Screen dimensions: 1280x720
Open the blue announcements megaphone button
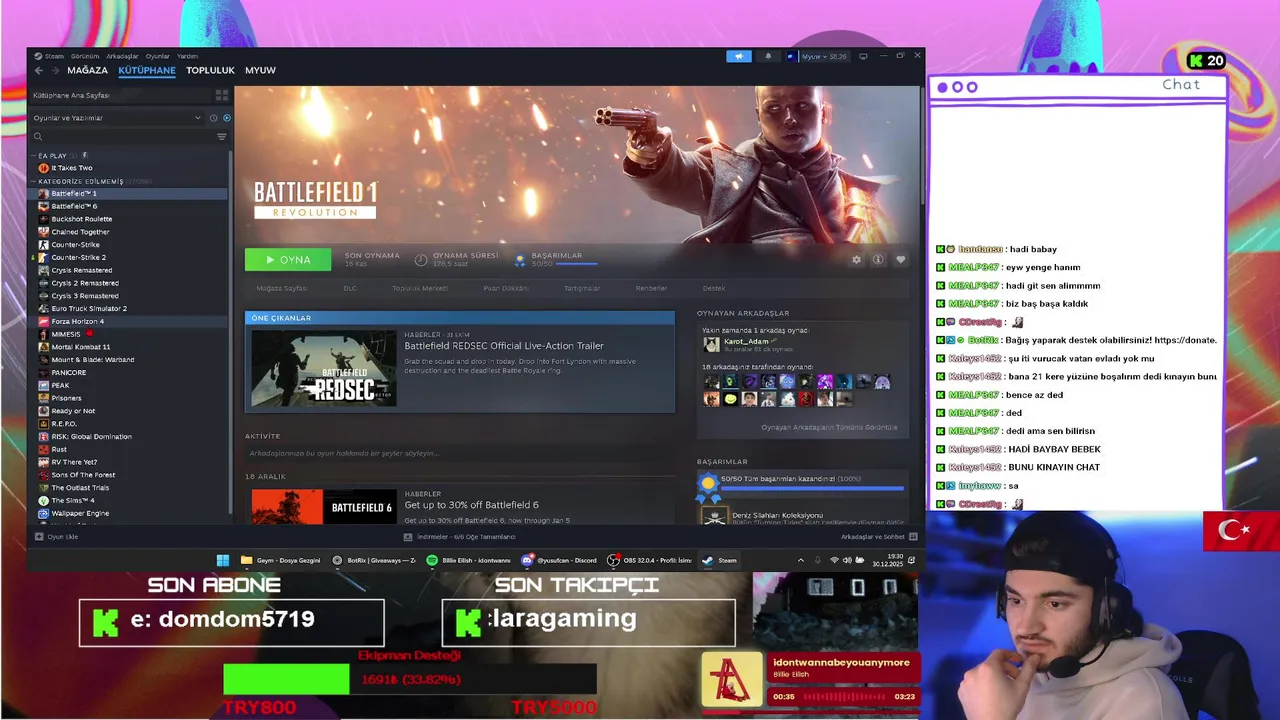click(x=739, y=56)
